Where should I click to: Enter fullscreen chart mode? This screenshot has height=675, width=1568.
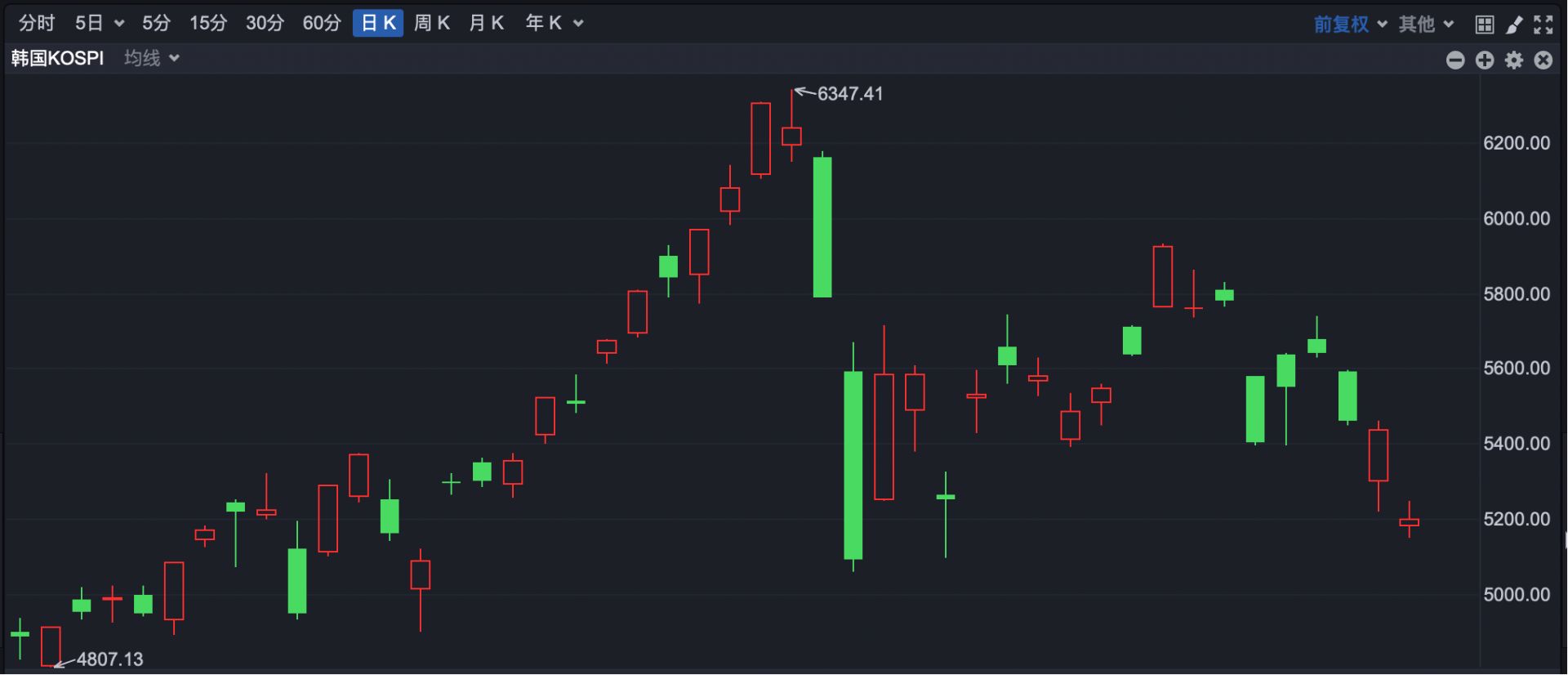tap(1543, 25)
